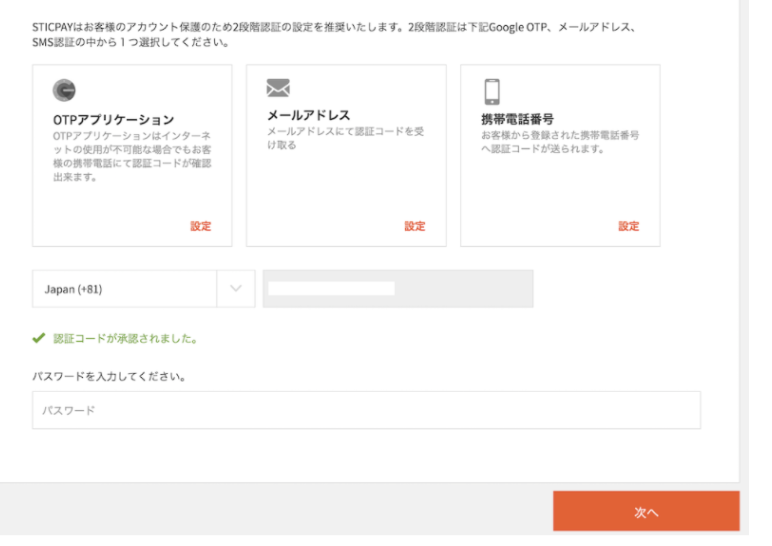
Task: Click the メールアドレスにて認証コード description
Action: point(345,138)
